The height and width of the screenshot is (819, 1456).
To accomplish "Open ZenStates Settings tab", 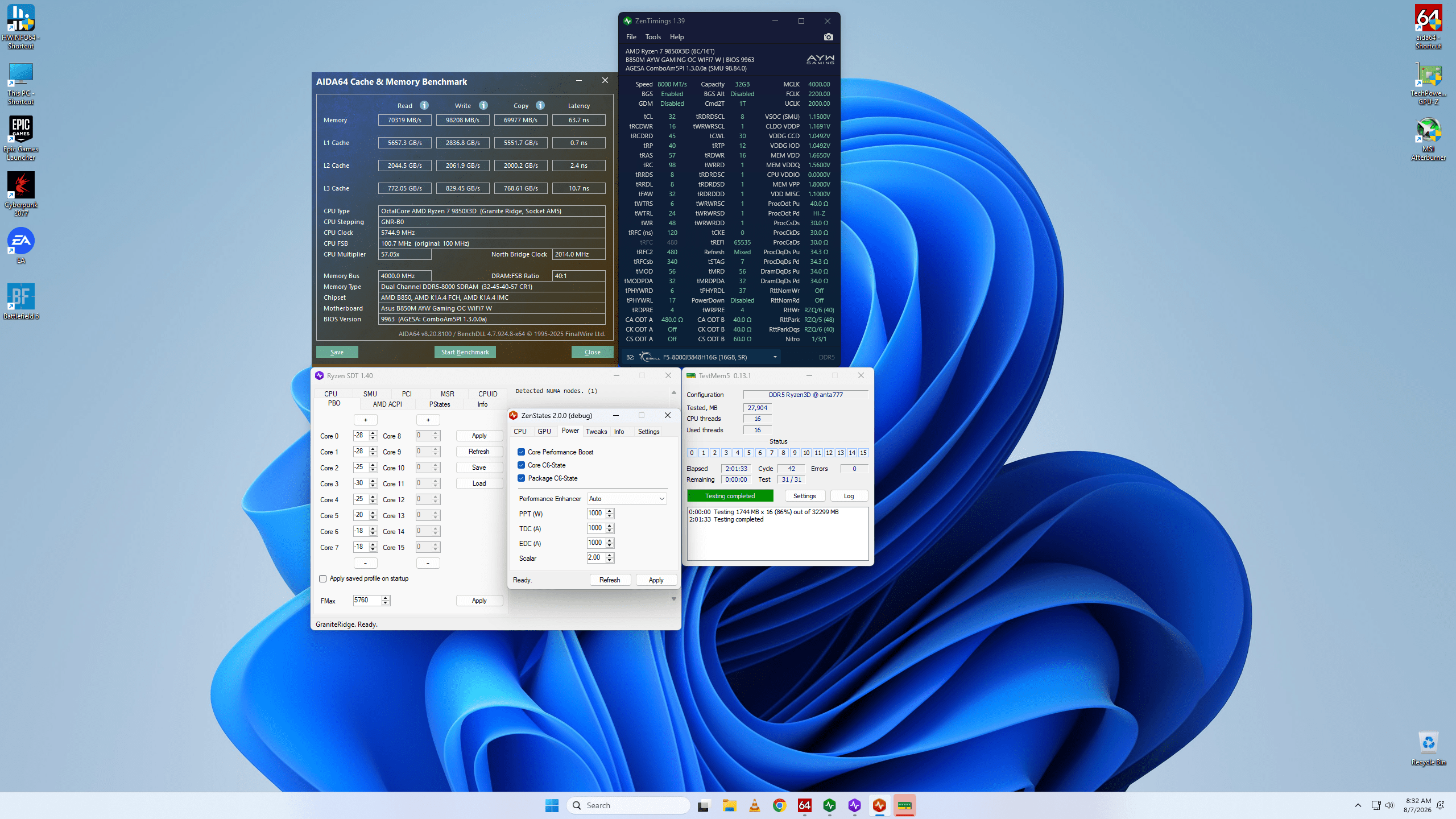I will (x=648, y=432).
